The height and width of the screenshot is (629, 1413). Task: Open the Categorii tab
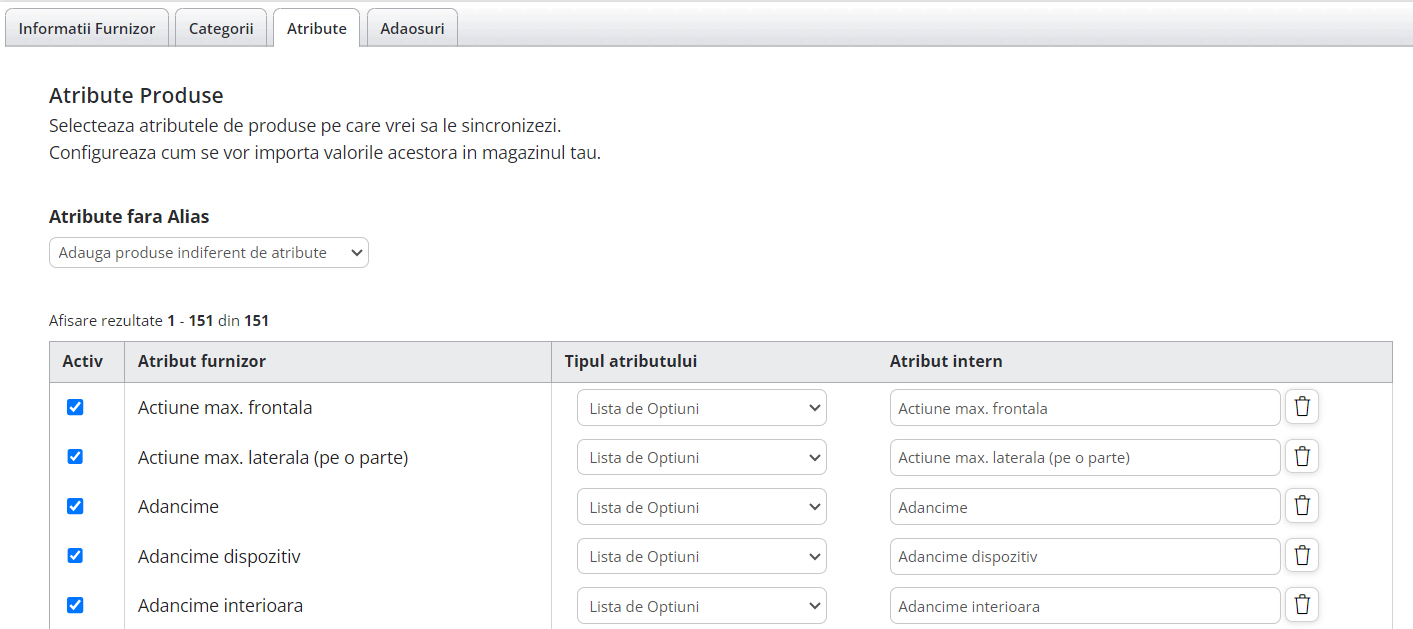221,28
